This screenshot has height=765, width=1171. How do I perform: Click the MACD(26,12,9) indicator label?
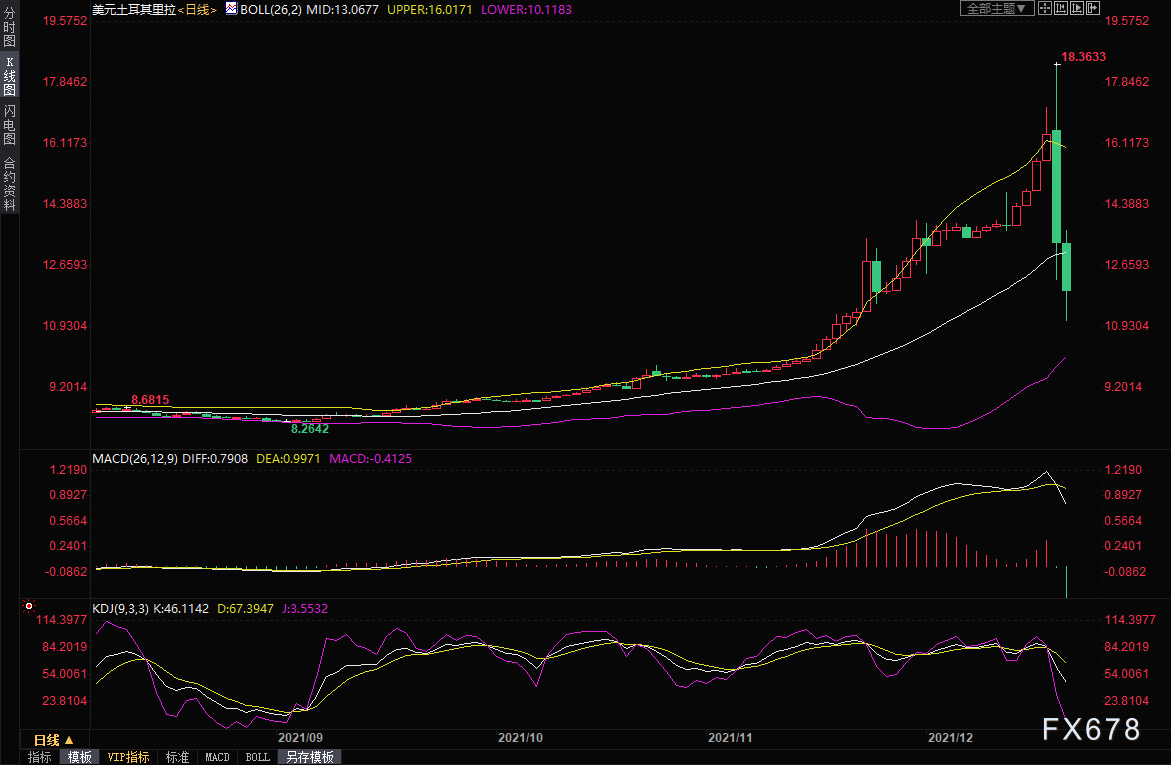(x=134, y=459)
